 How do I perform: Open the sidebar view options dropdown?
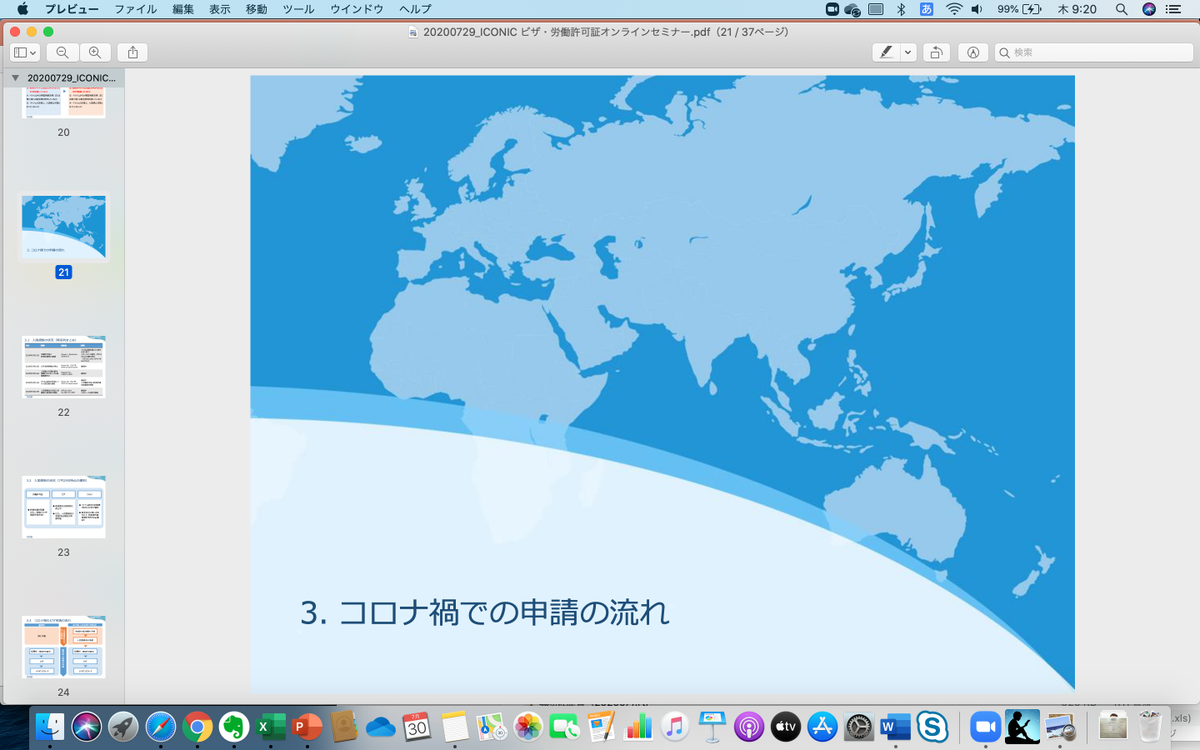(x=25, y=52)
